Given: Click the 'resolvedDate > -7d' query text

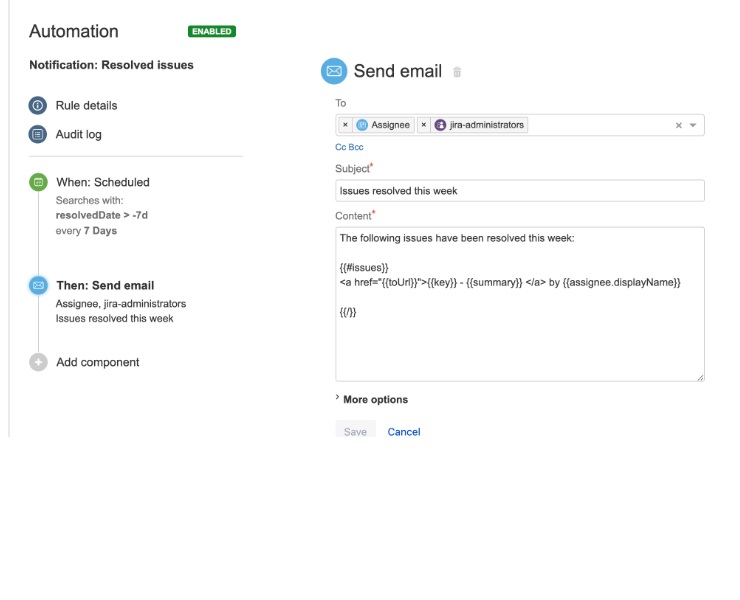Looking at the screenshot, I should coord(101,215).
